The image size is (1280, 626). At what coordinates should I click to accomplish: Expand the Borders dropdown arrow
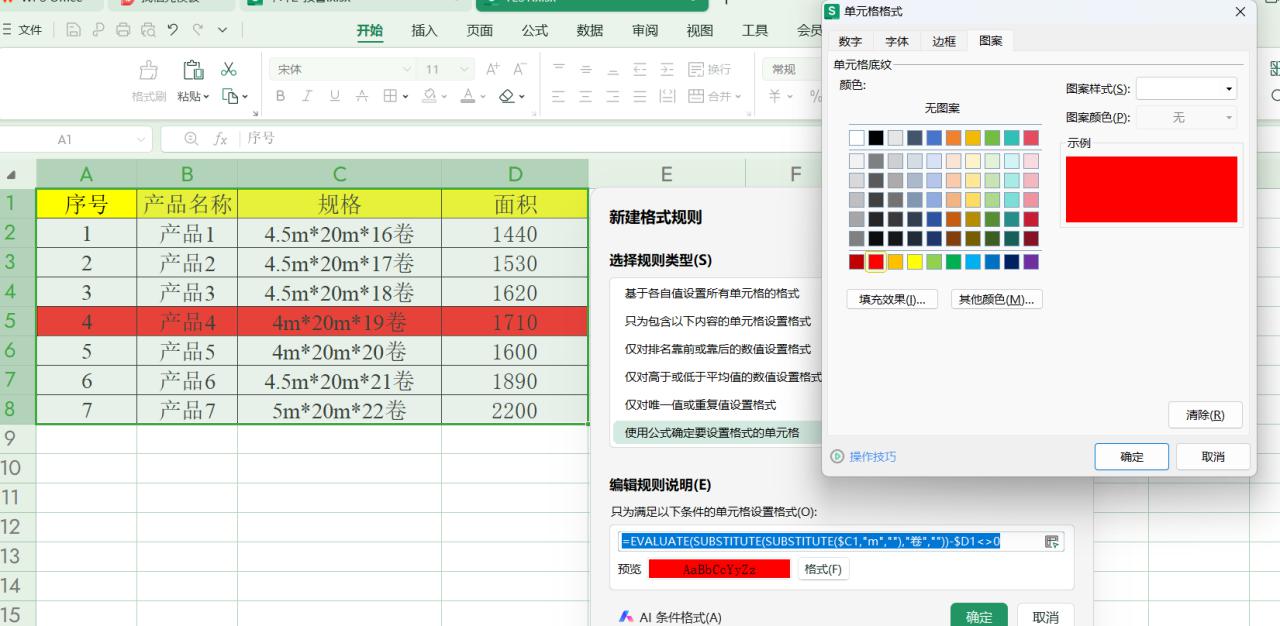(x=404, y=96)
